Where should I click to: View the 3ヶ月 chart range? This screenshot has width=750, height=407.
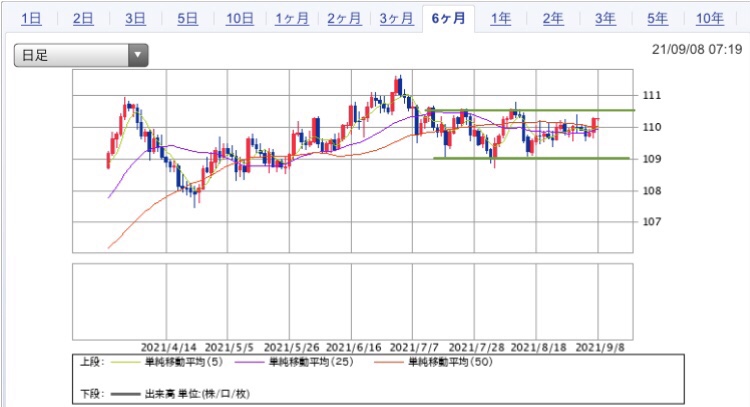pos(397,19)
